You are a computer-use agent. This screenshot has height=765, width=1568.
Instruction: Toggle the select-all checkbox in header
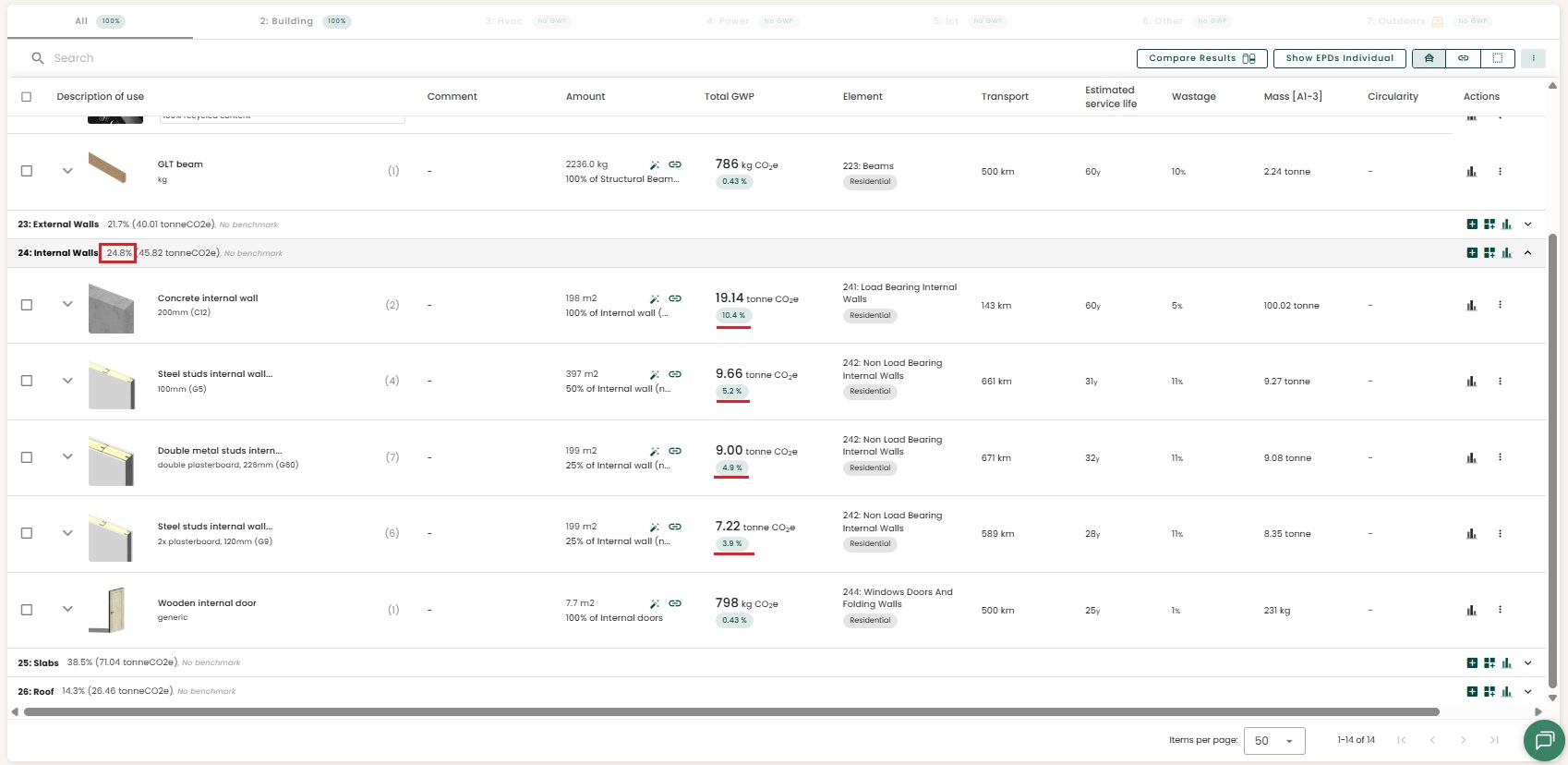[27, 97]
